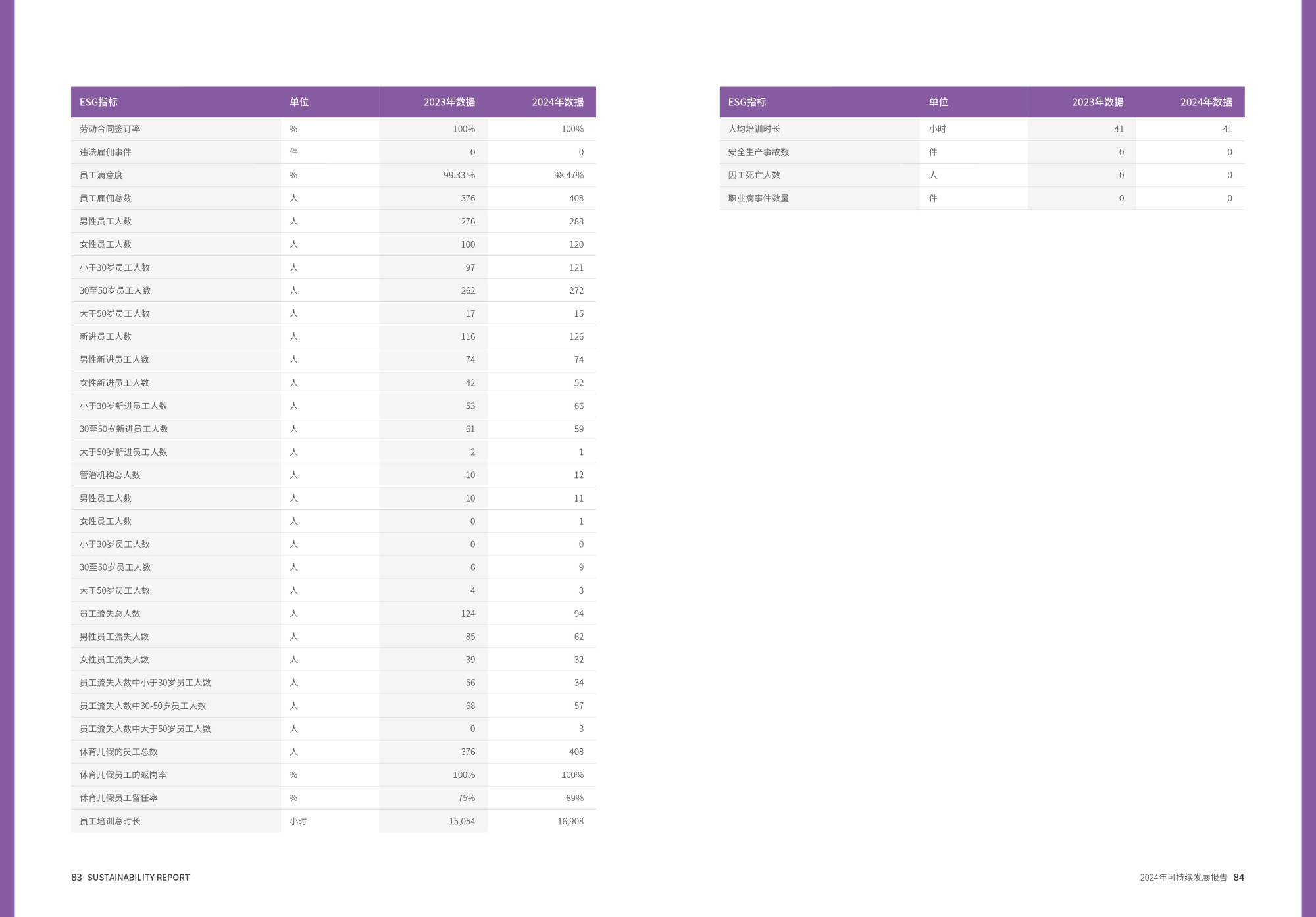Screen dimensions: 1316x917
Task: Click the '新进员工人数' row label
Action: point(105,336)
